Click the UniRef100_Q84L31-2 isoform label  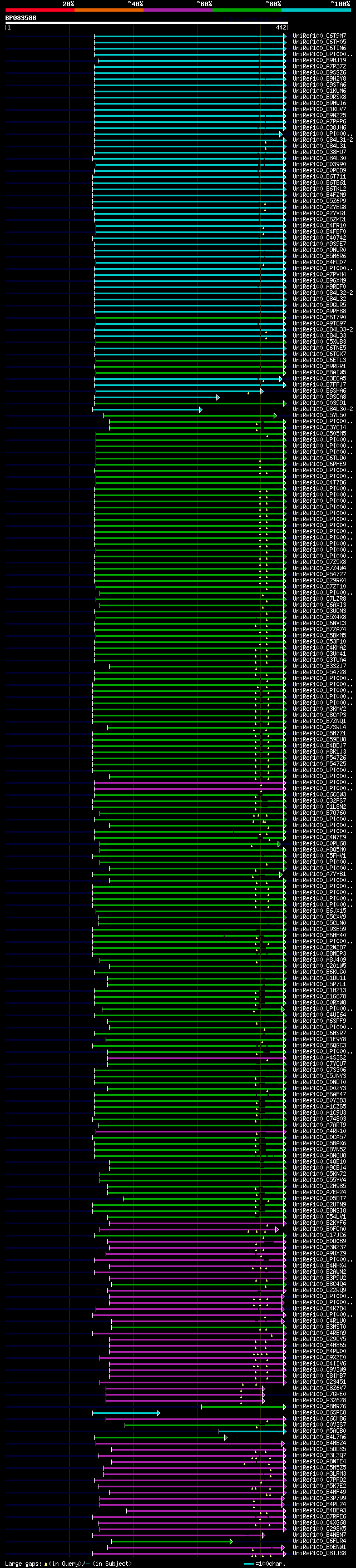[x=323, y=140]
